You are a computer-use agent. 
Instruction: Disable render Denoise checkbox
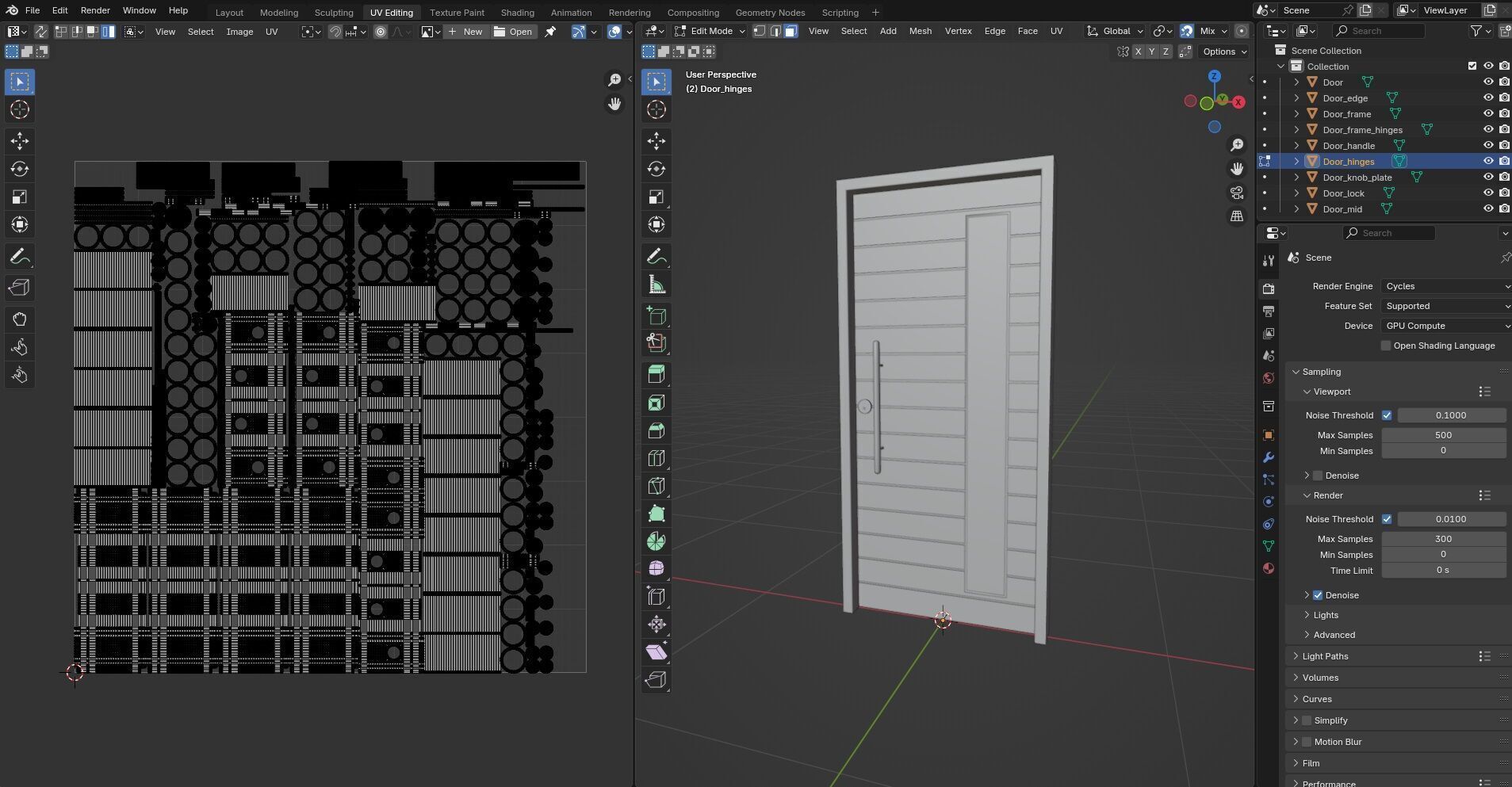pos(1318,595)
